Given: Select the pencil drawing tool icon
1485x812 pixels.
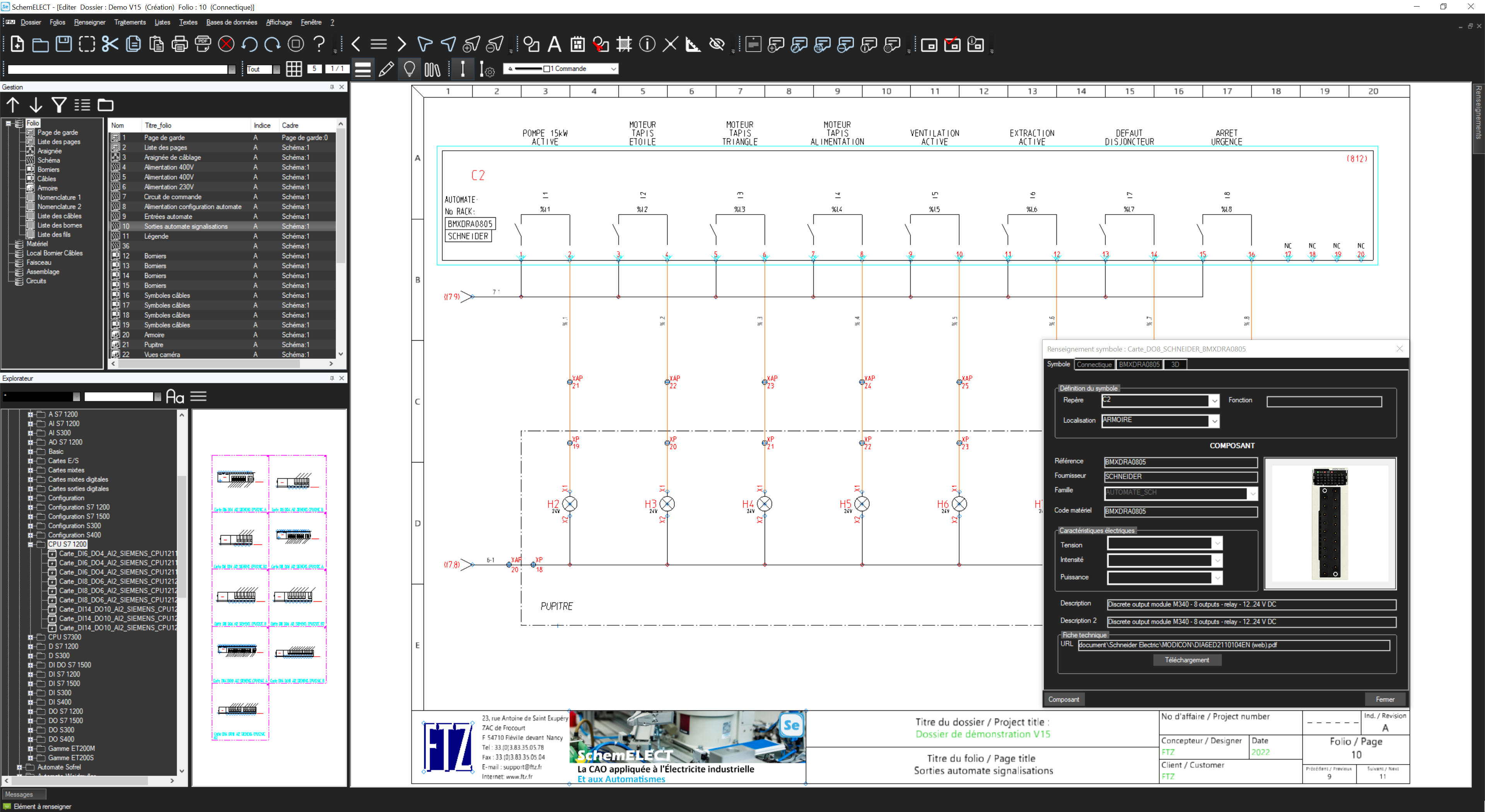Looking at the screenshot, I should click(386, 69).
